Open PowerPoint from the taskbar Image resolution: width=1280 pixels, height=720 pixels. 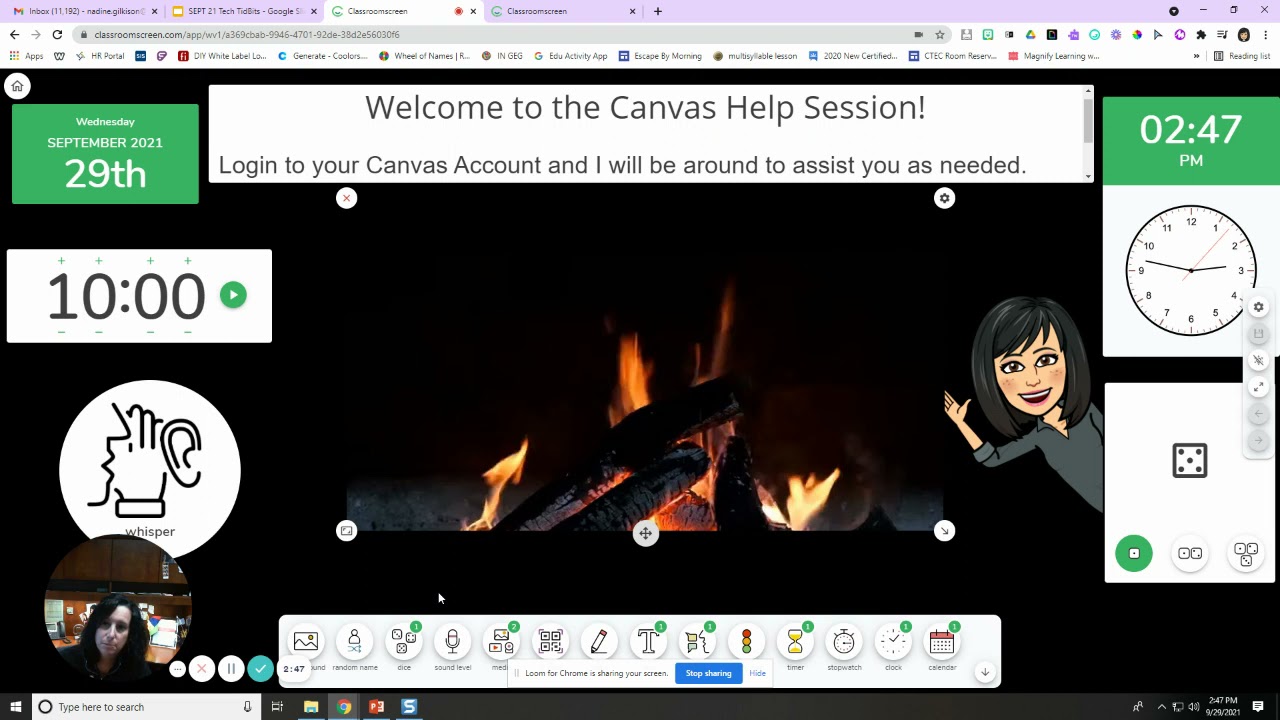click(376, 707)
